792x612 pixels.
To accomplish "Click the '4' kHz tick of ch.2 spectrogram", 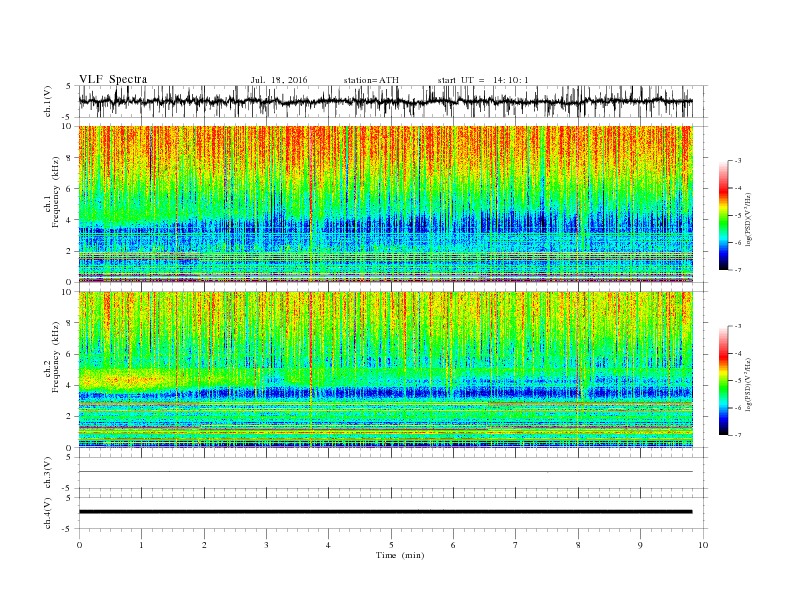I will 70,385.
